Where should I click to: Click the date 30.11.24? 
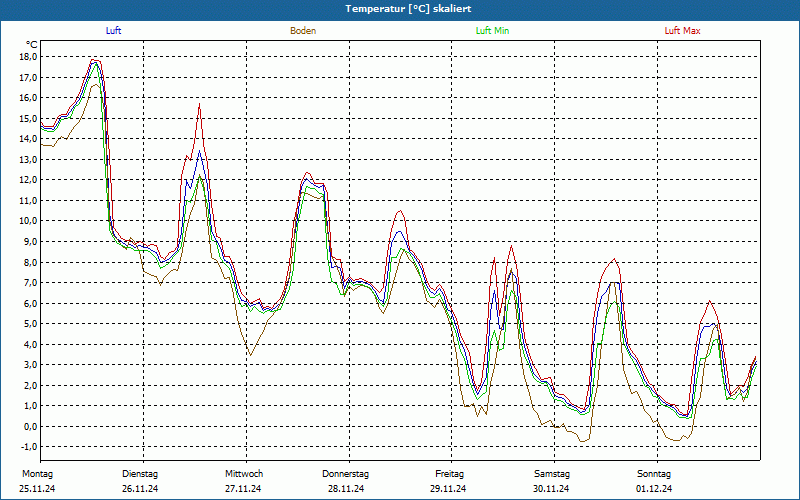point(551,489)
